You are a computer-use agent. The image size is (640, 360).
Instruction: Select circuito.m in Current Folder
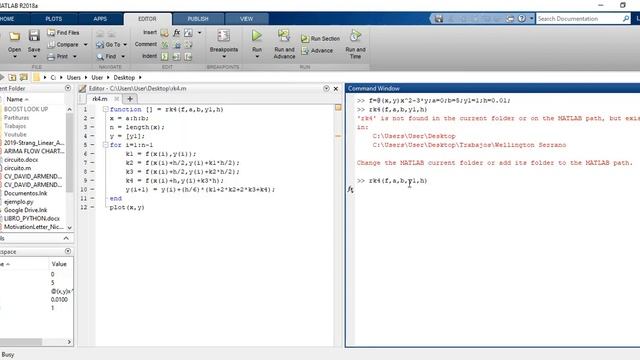coord(18,168)
